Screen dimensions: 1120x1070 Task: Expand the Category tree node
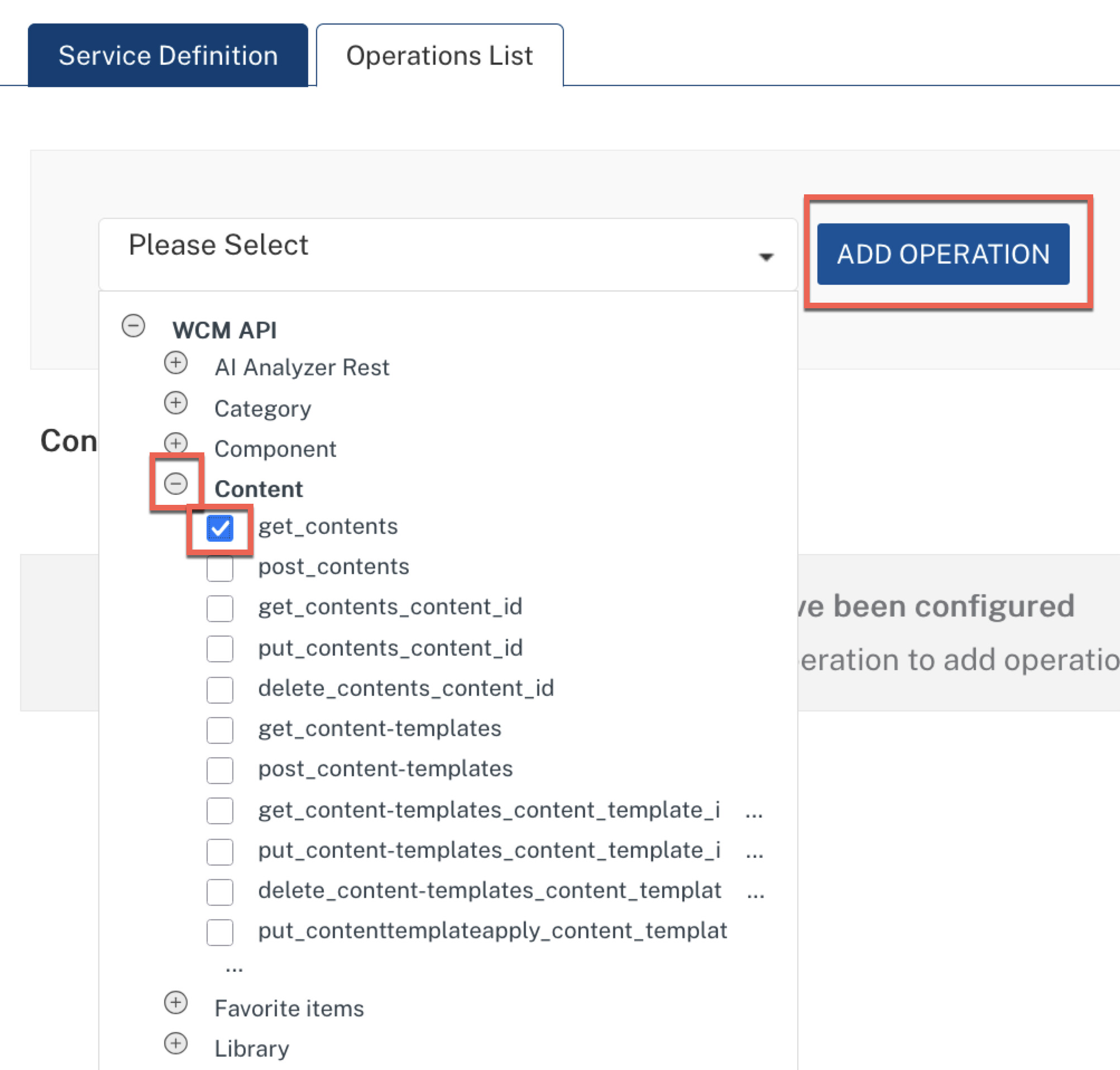pyautogui.click(x=176, y=403)
